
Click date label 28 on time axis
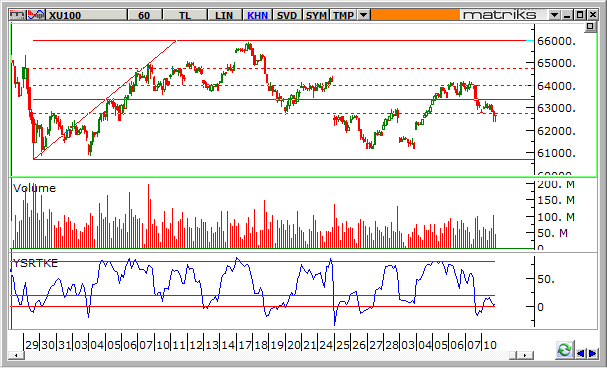pos(391,344)
